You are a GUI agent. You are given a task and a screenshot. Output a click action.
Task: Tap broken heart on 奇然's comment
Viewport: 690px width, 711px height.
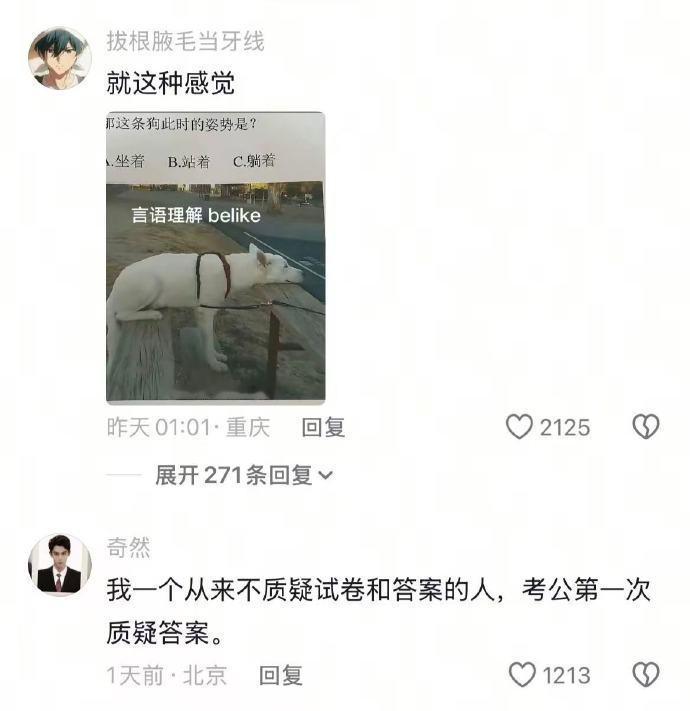(646, 674)
